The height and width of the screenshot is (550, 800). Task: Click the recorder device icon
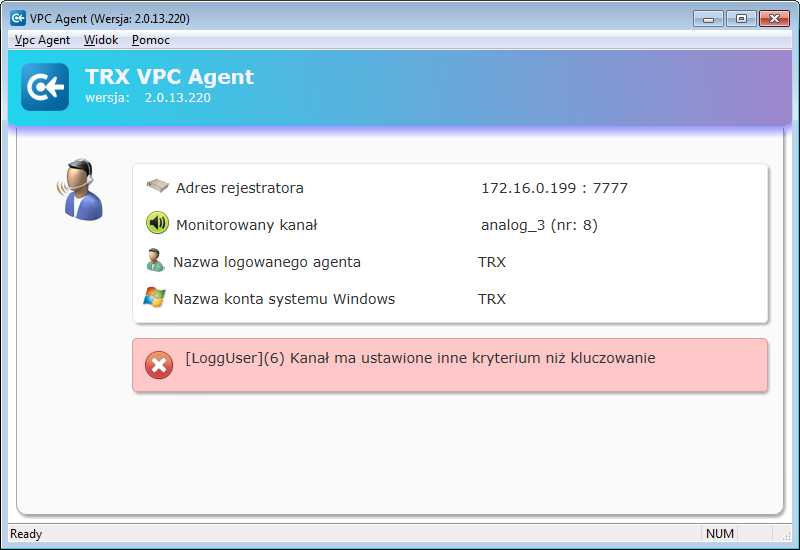[x=157, y=186]
